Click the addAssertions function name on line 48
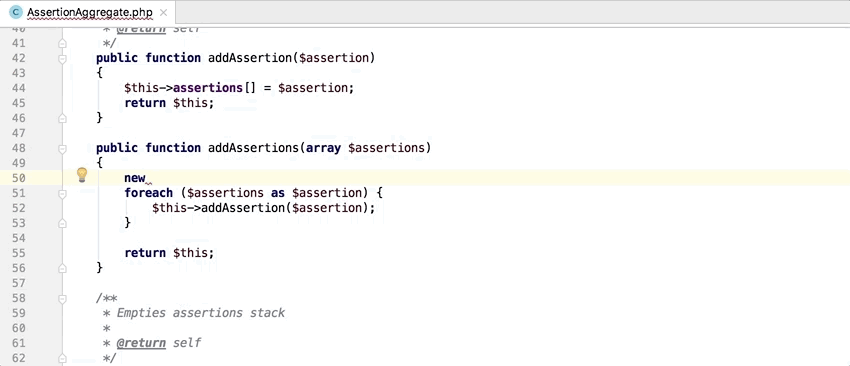 click(253, 148)
